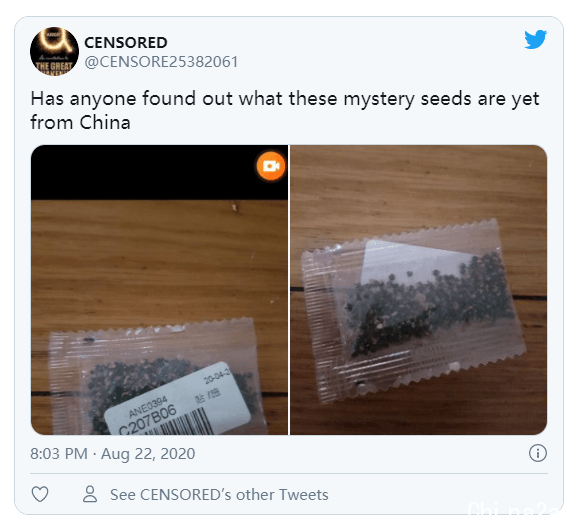Click the orange video camera badge
This screenshot has width=578, height=524.
(271, 166)
